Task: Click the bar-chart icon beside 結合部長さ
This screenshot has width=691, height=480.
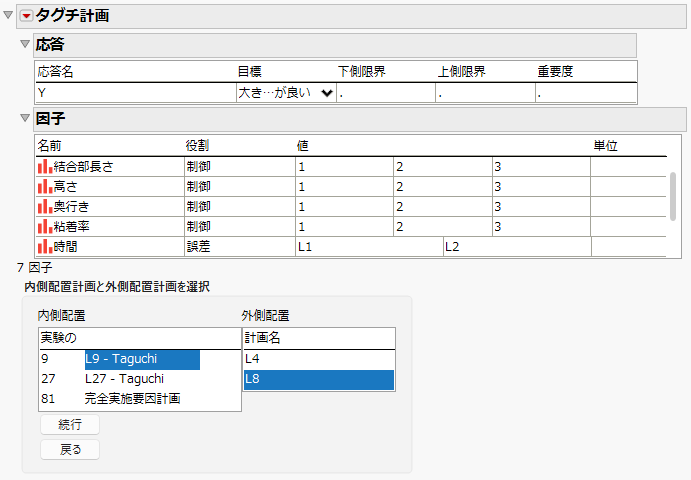Action: pyautogui.click(x=45, y=167)
